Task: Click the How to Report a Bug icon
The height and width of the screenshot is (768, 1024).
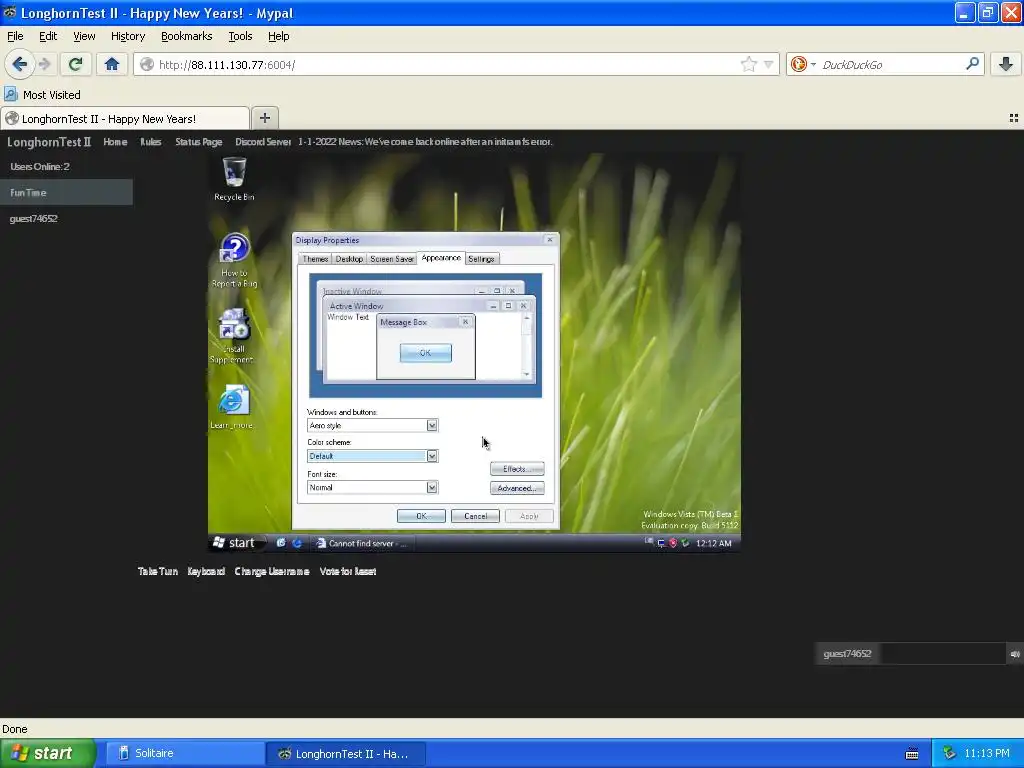Action: pos(234,261)
